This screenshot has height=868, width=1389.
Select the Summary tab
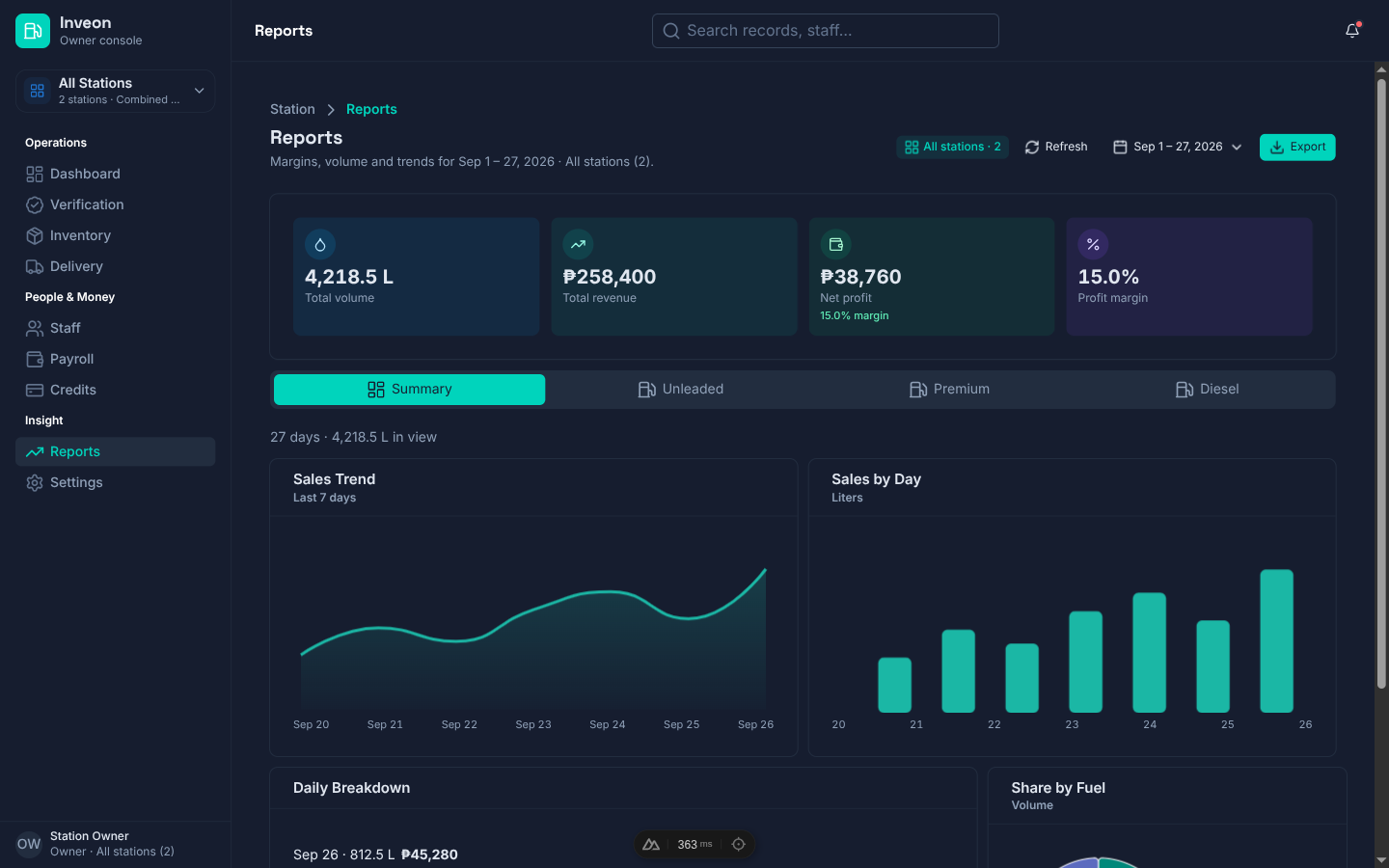click(x=409, y=390)
